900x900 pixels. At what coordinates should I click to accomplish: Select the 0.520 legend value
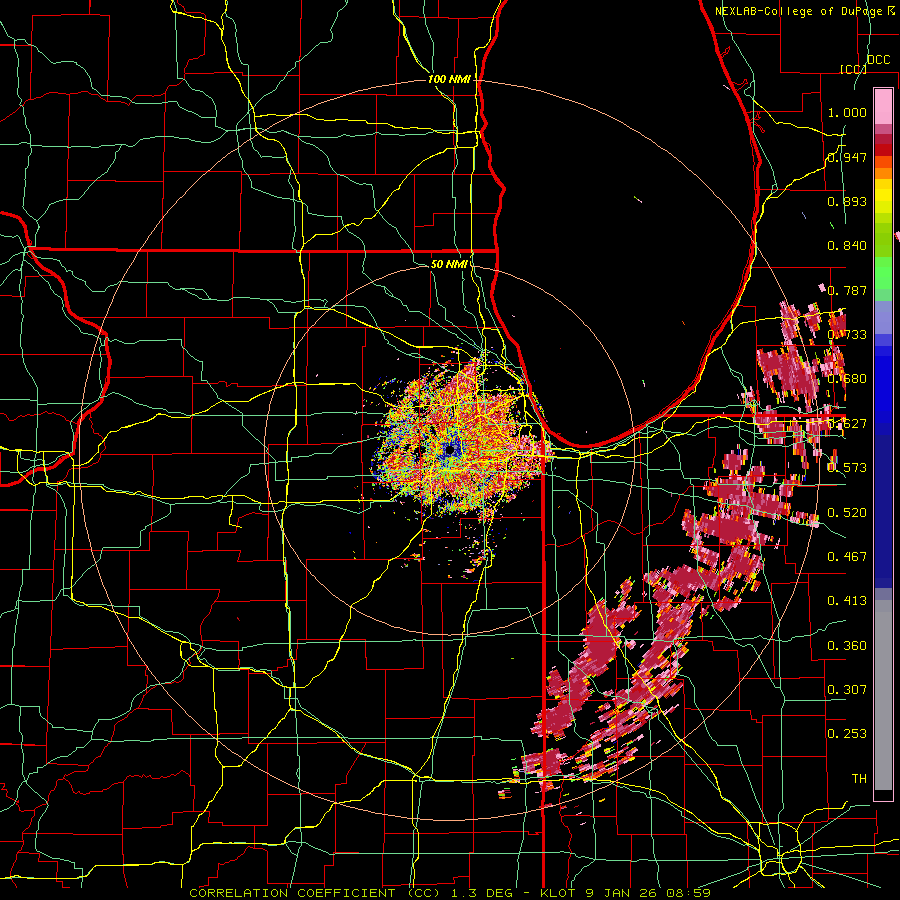pos(847,513)
